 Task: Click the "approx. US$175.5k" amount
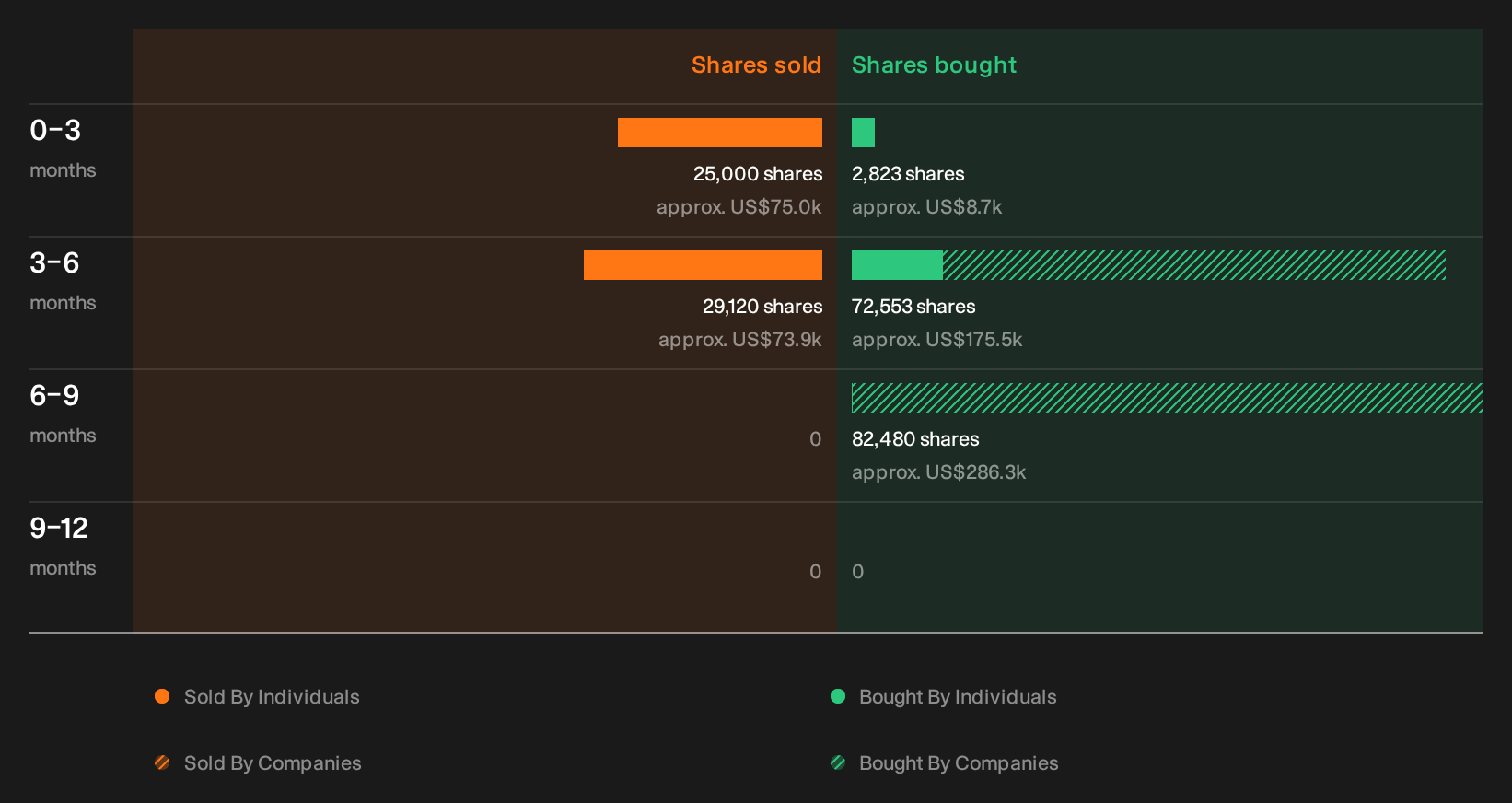coord(936,340)
